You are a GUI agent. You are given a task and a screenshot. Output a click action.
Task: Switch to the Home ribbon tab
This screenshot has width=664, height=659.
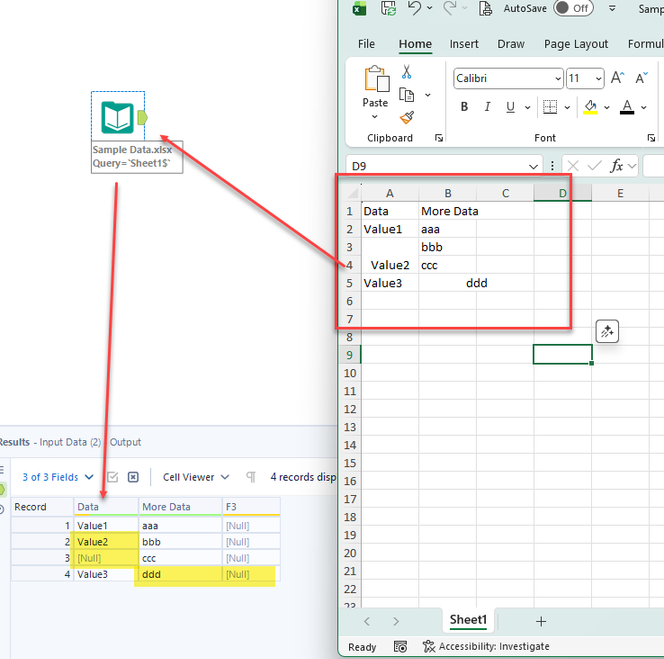pyautogui.click(x=415, y=44)
